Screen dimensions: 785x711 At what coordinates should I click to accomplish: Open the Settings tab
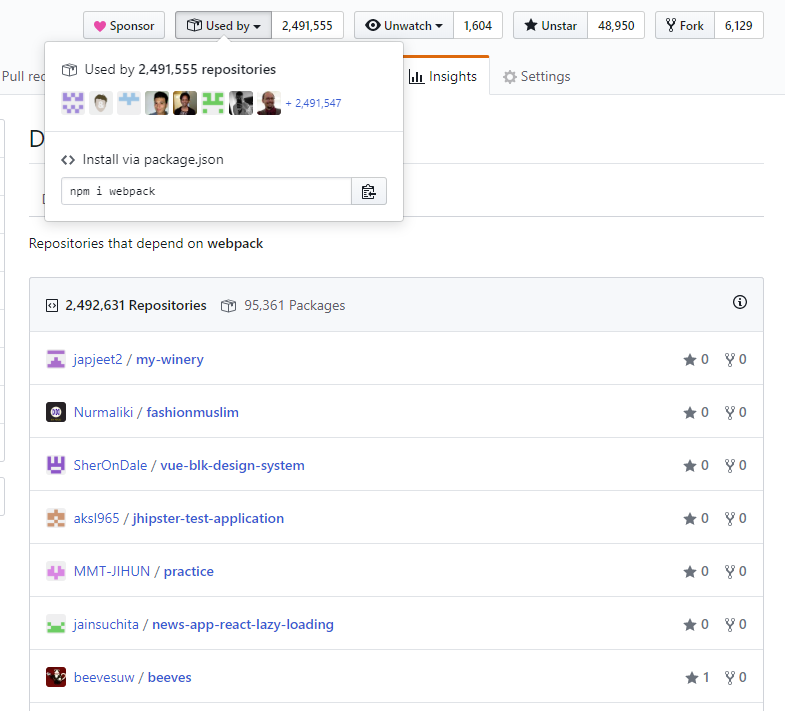537,77
